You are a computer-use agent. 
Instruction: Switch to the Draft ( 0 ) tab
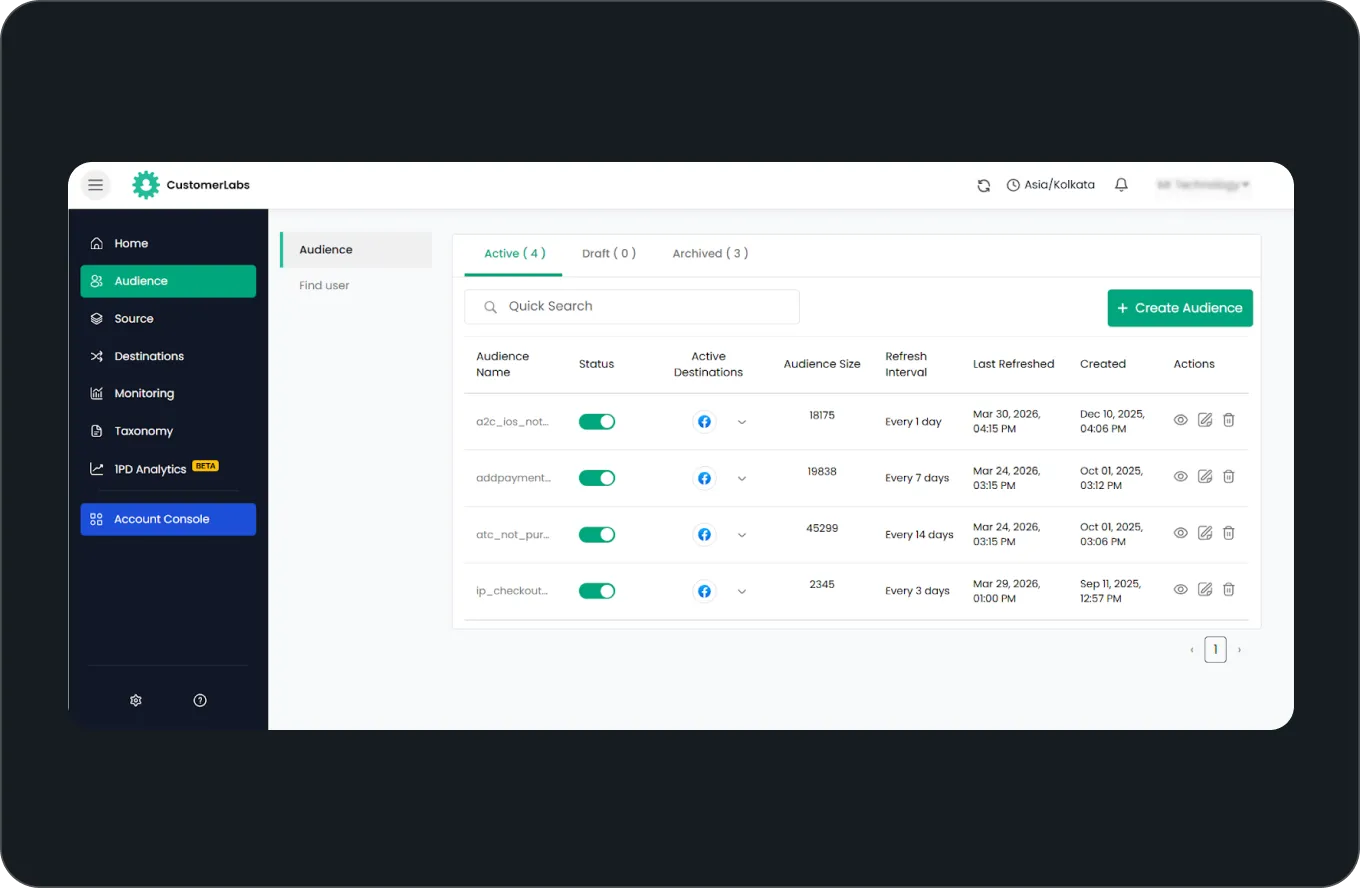[609, 253]
